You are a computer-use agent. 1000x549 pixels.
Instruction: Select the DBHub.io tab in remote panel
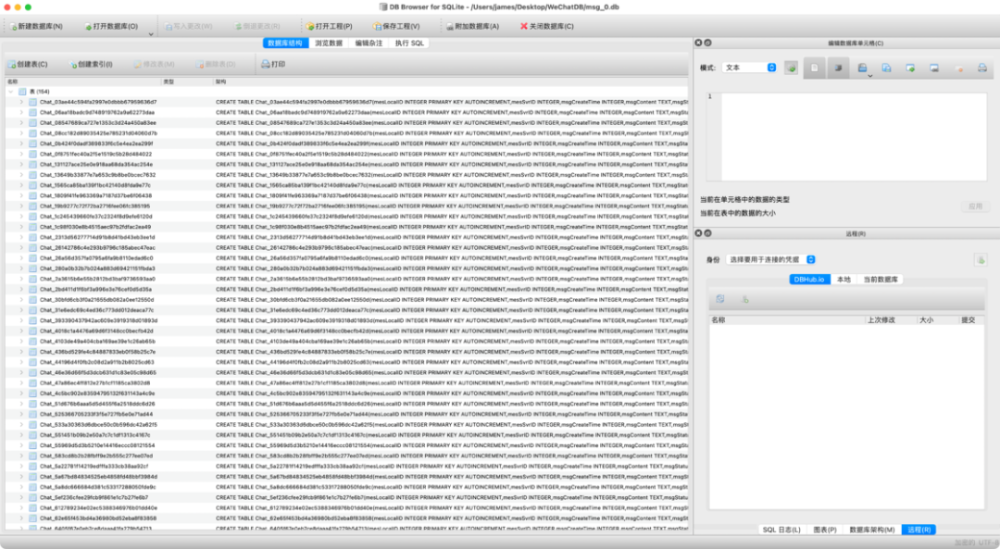point(809,279)
